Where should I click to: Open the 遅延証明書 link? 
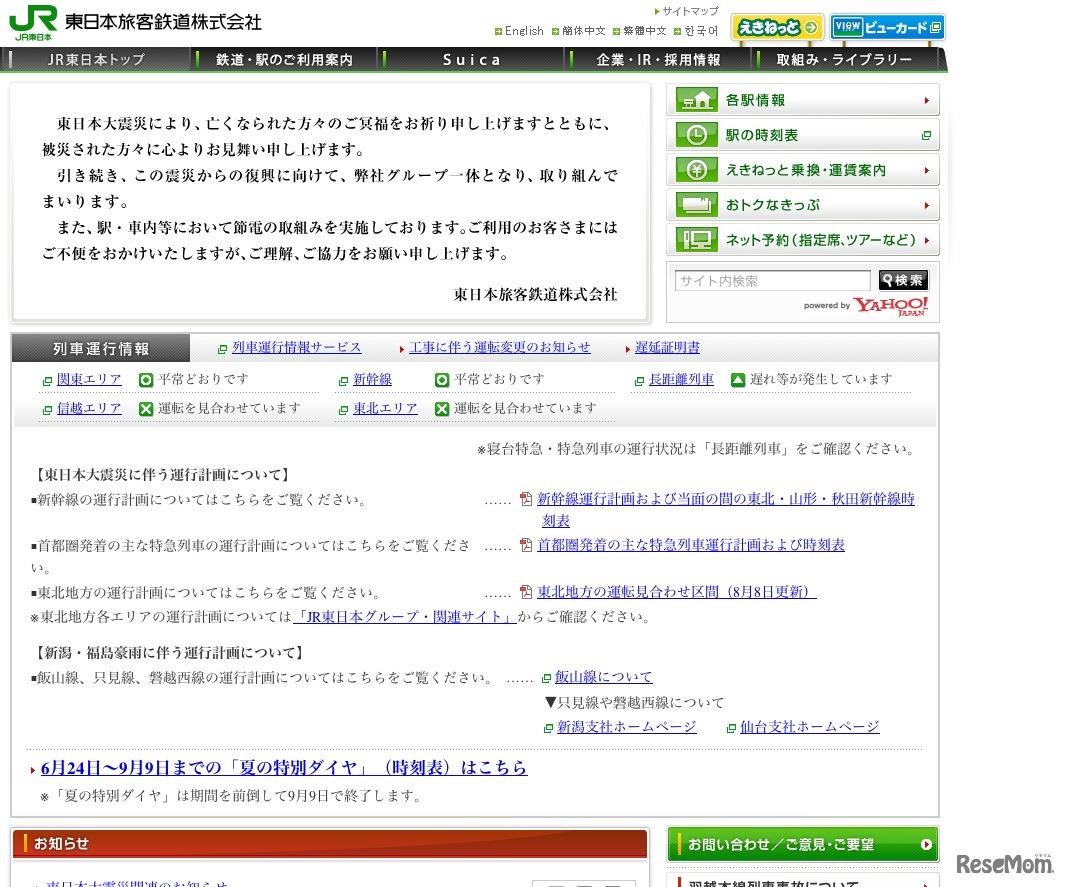(667, 347)
